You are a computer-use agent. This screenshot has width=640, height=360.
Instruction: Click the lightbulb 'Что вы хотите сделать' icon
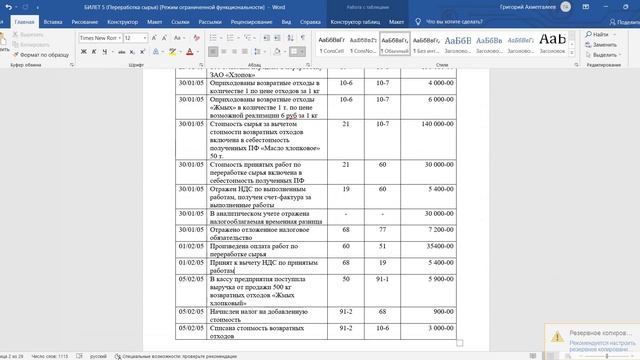click(x=418, y=22)
